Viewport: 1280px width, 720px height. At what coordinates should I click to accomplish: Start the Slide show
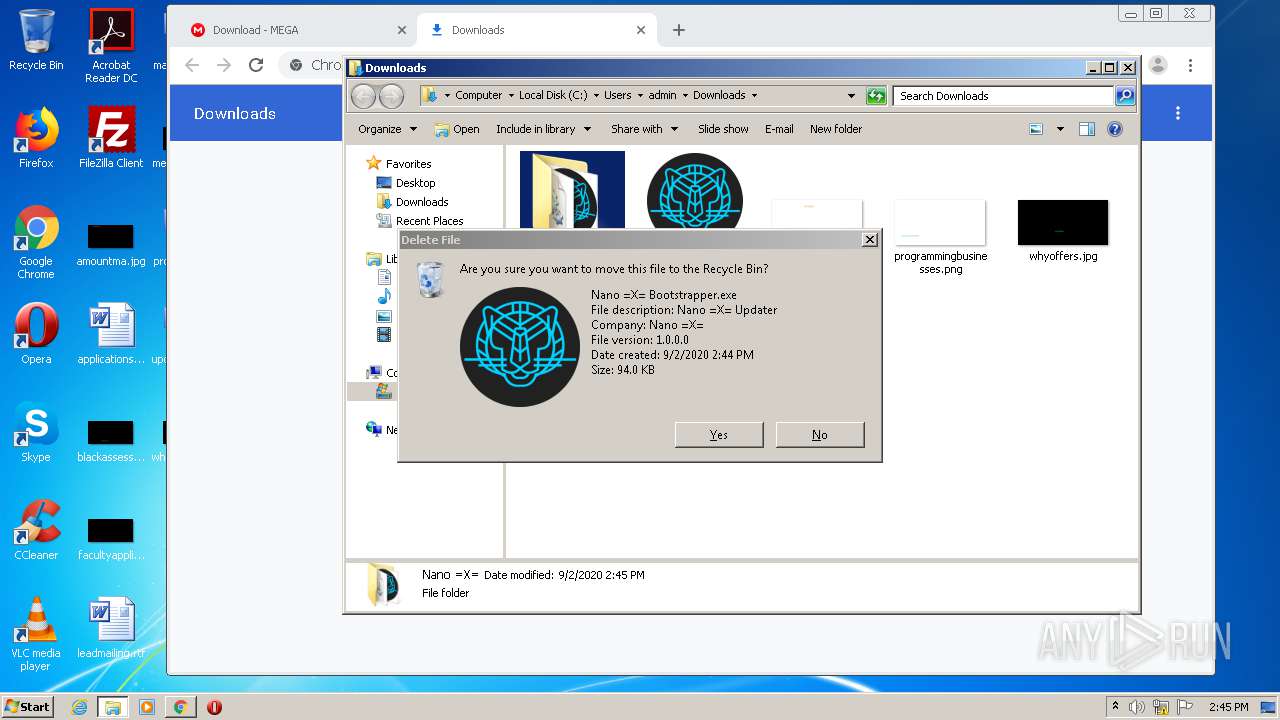click(723, 129)
